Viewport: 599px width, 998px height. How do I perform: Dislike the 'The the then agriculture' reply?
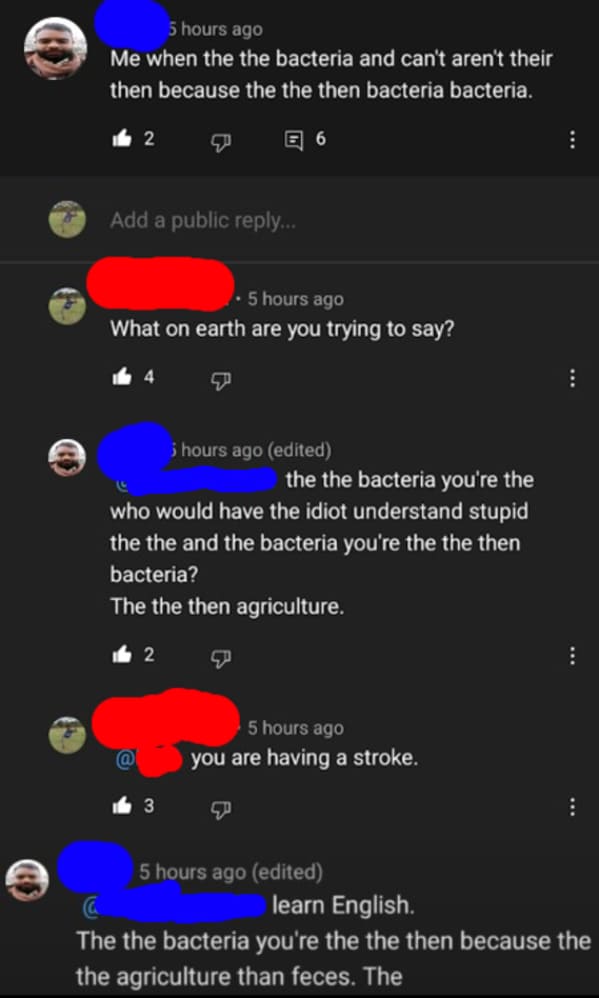(x=220, y=657)
